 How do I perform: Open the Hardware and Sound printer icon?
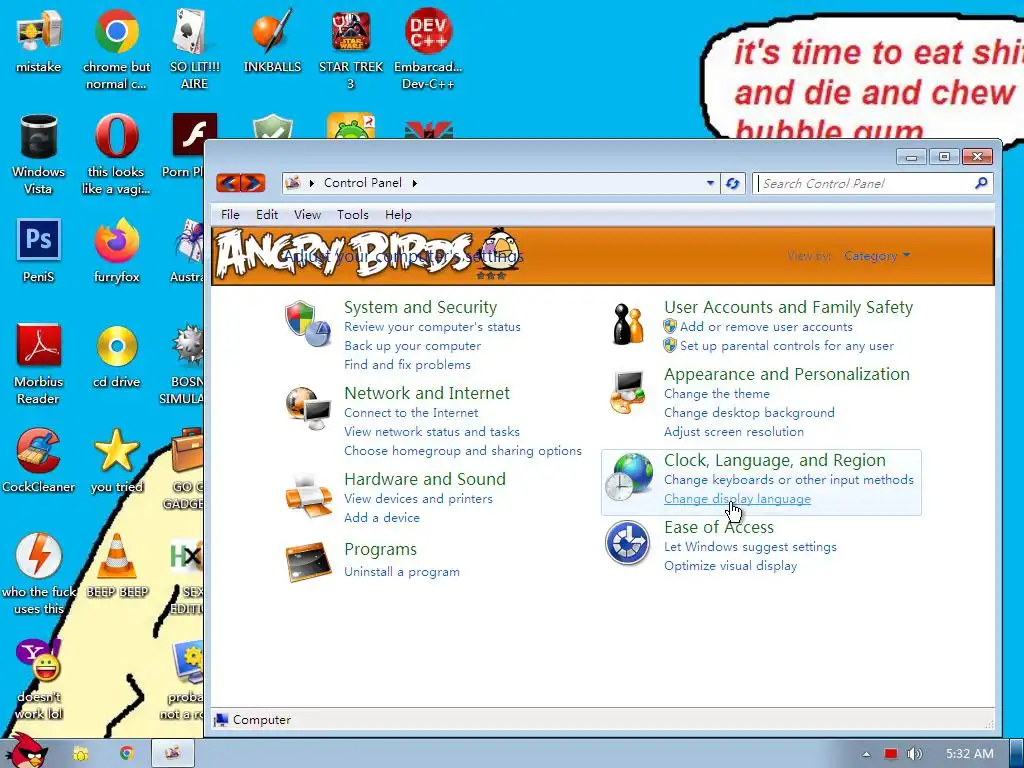click(x=308, y=496)
